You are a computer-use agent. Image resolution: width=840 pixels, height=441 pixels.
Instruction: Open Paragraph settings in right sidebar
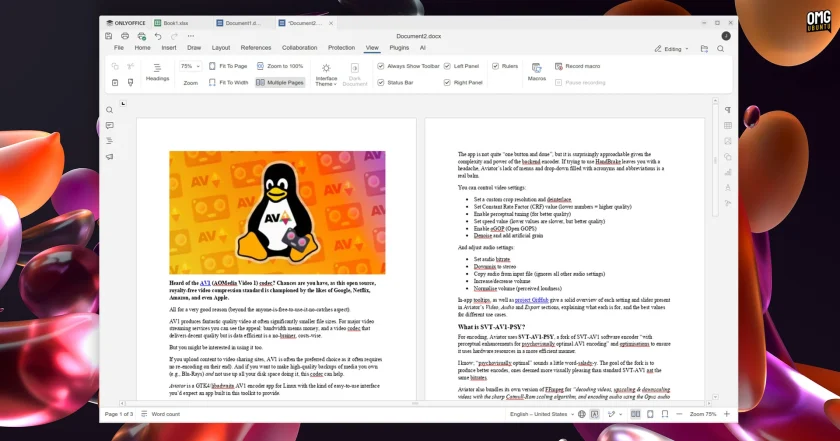point(728,110)
